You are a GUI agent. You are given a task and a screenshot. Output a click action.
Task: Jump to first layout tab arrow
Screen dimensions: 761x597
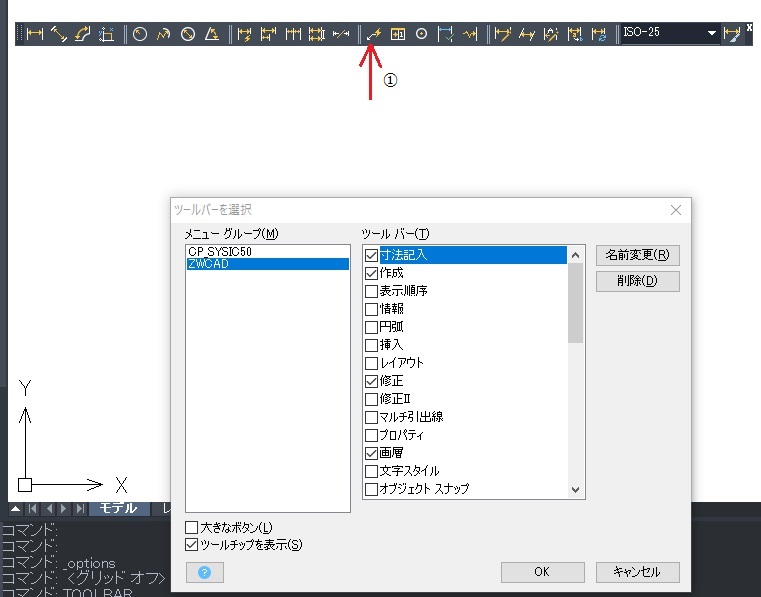(33, 509)
